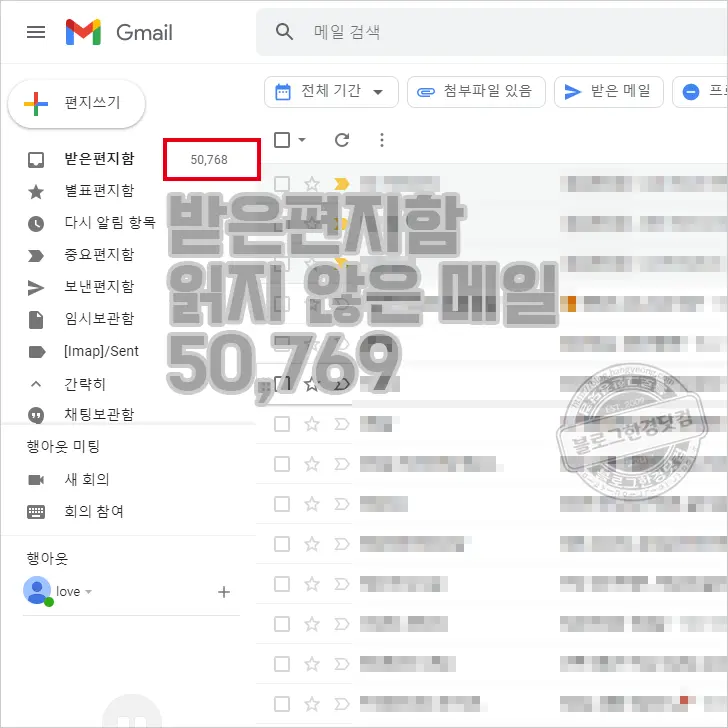Open 임시보관함 drafts folder

coord(98,318)
